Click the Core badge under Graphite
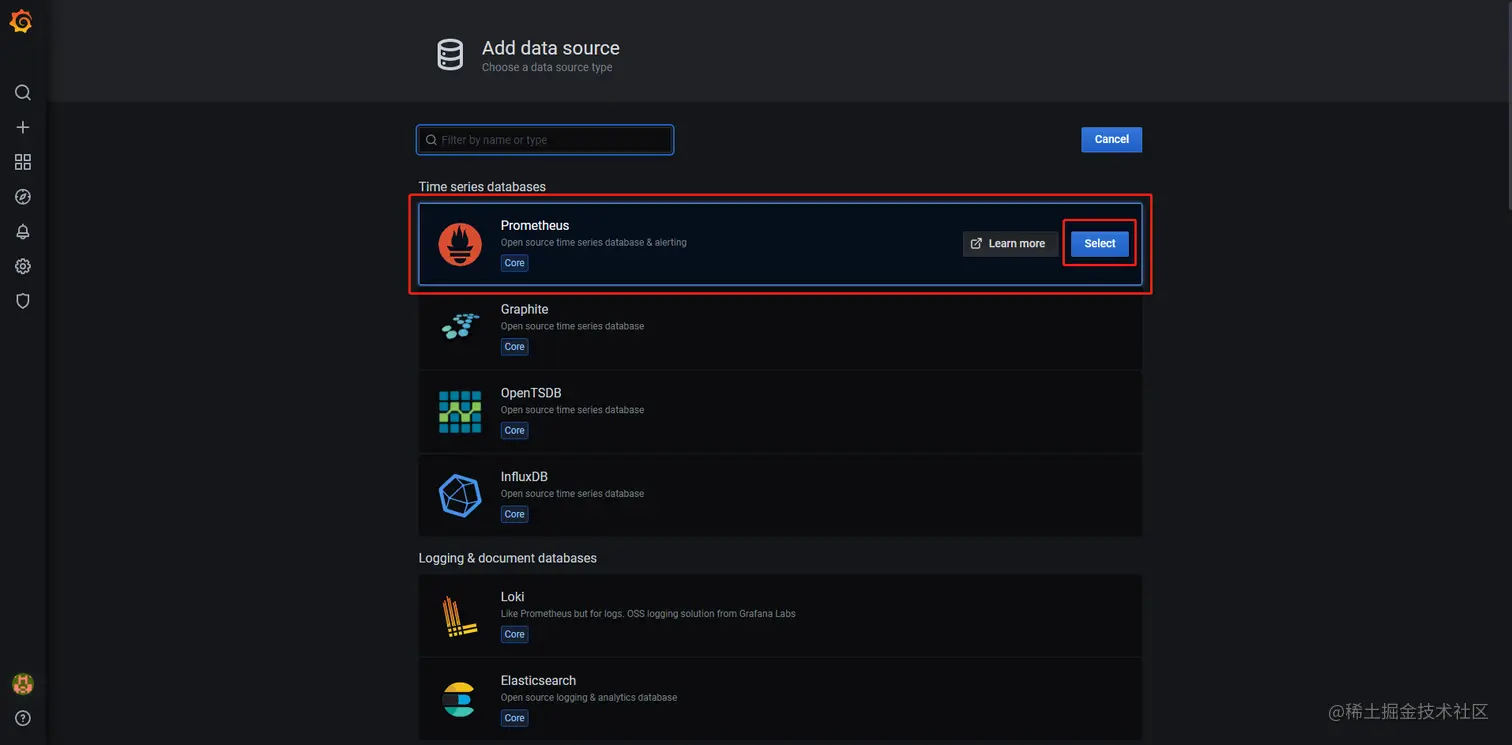Image resolution: width=1512 pixels, height=745 pixels. [x=514, y=347]
